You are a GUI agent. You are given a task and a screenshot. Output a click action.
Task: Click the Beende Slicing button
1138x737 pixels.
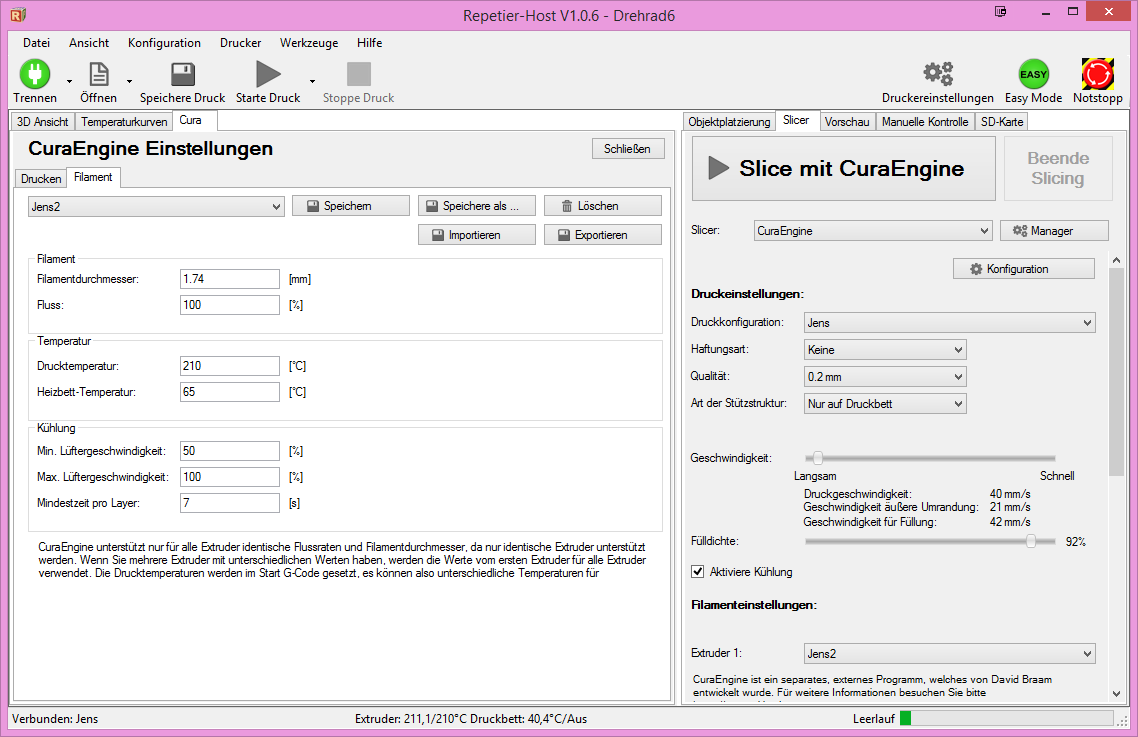[1058, 168]
